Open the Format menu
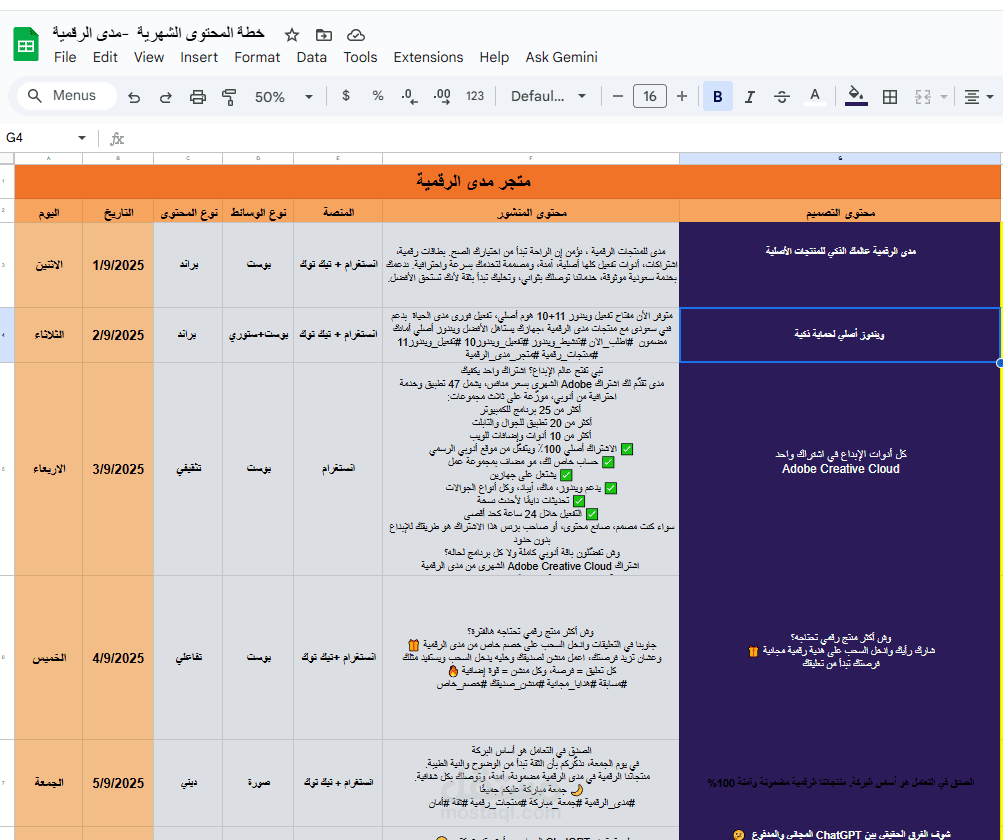The width and height of the screenshot is (1003, 840). point(257,57)
